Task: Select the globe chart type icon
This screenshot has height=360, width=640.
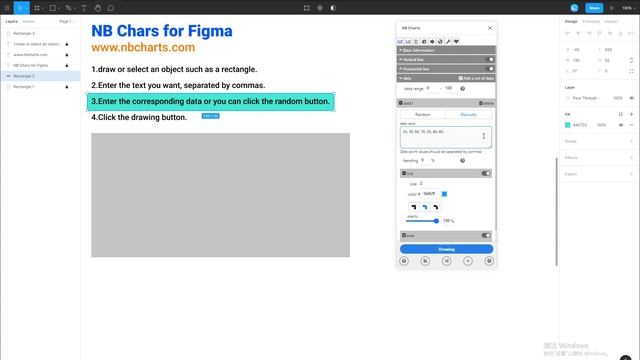Action: click(x=440, y=42)
